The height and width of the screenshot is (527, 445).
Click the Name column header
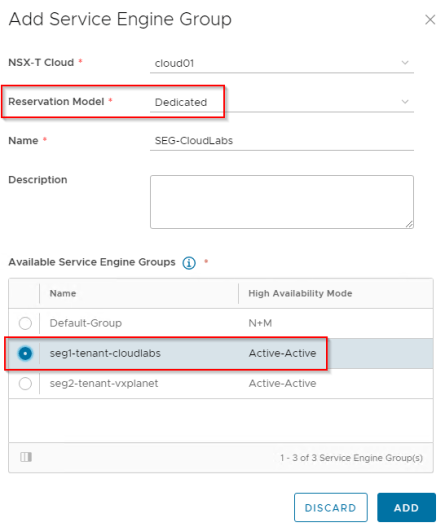point(63,293)
